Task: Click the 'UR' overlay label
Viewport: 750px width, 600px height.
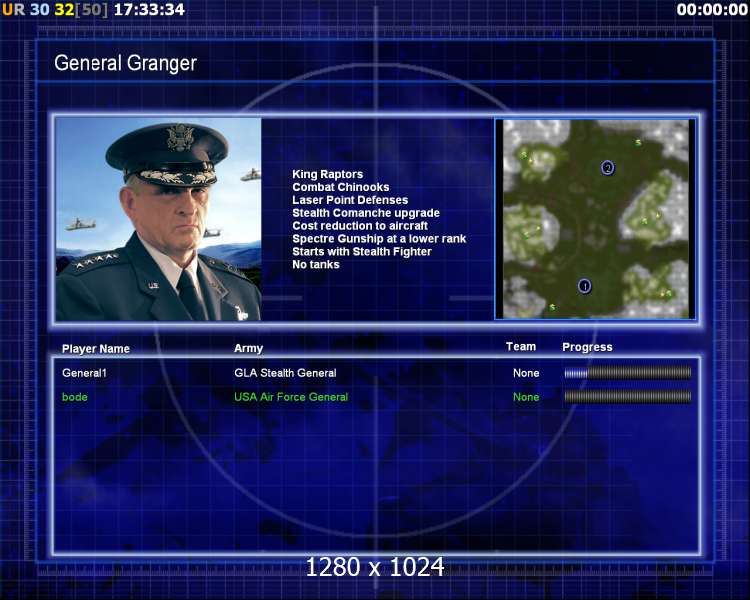Action: 13,10
